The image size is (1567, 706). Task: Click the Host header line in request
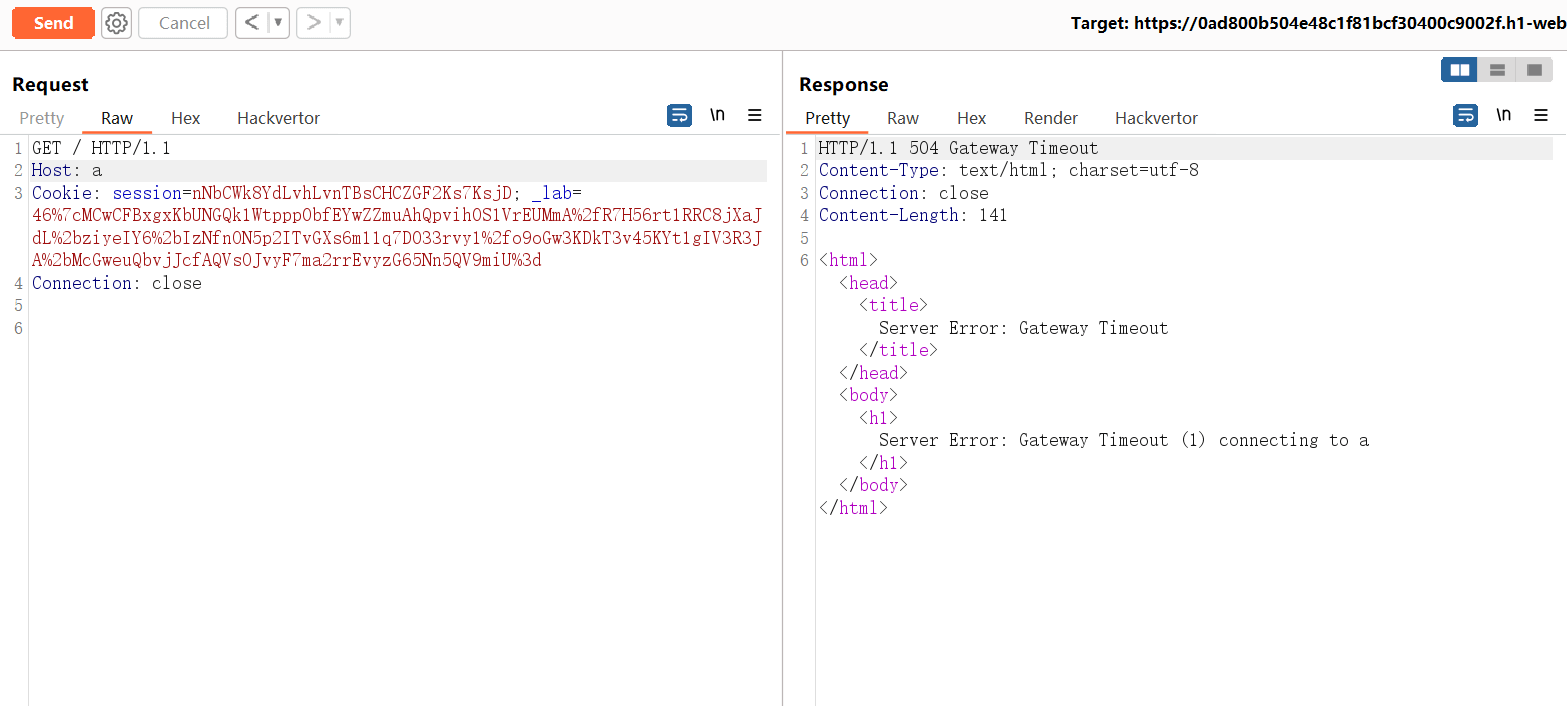67,171
